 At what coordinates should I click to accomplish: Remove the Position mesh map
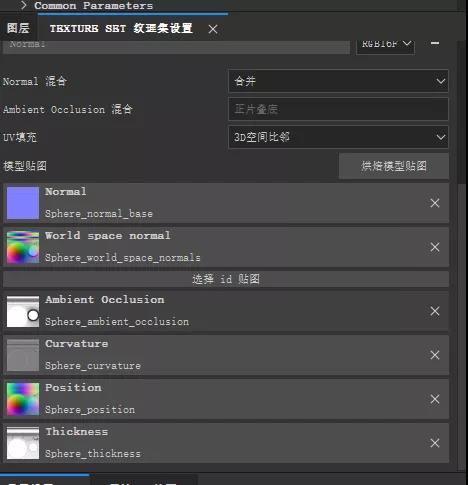(x=435, y=399)
